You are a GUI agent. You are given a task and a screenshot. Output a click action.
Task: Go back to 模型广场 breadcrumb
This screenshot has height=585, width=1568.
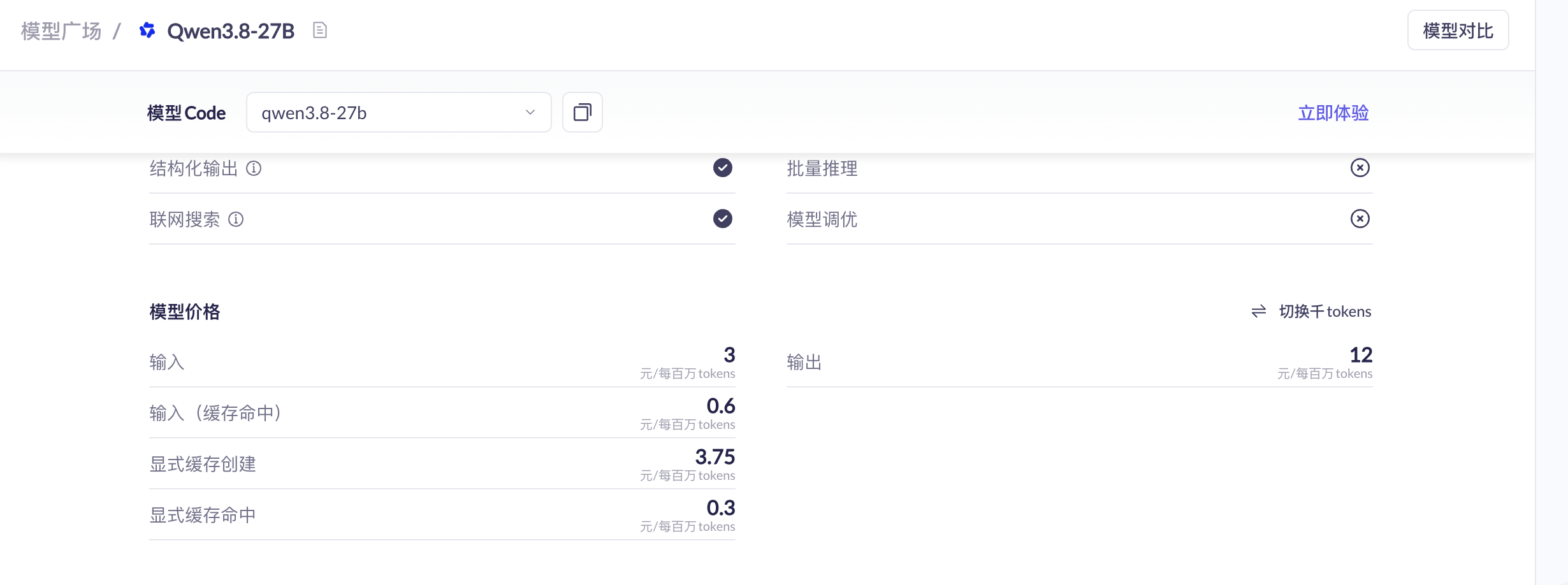61,31
